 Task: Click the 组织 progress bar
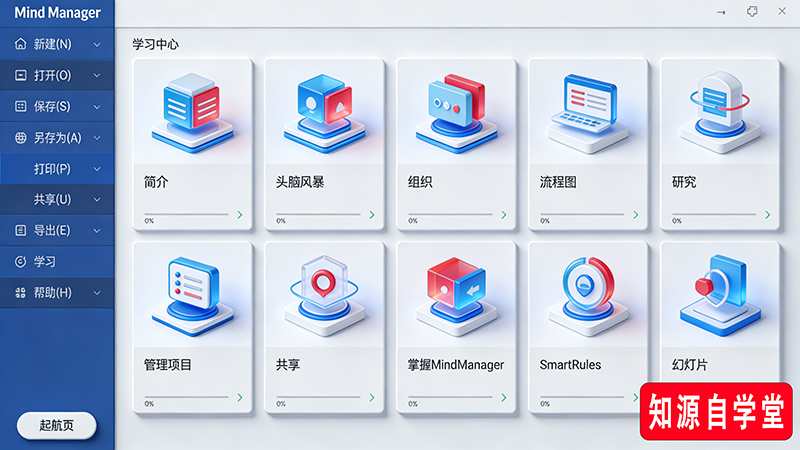tap(450, 214)
